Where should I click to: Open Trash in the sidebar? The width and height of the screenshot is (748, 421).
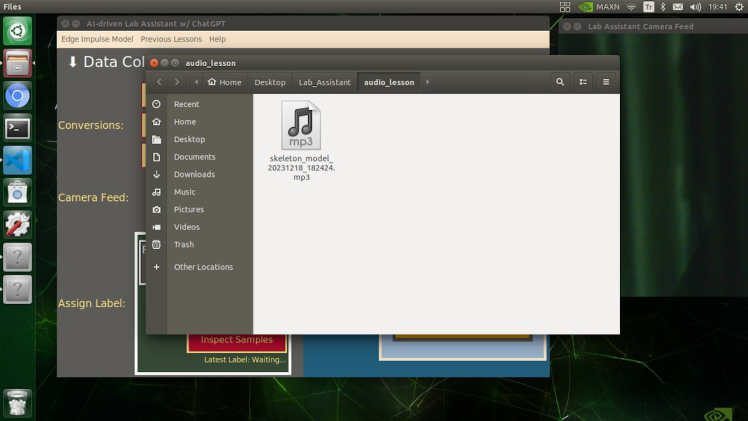coord(184,245)
